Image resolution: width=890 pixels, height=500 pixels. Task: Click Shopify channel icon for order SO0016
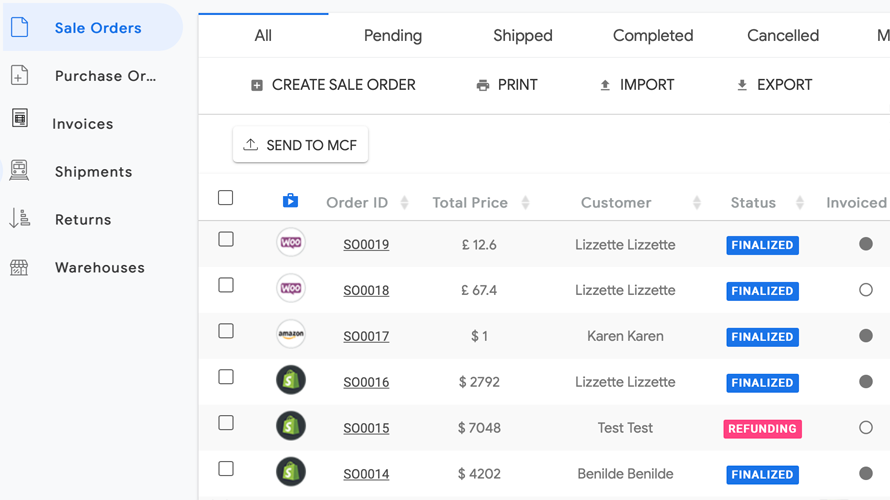(291, 381)
